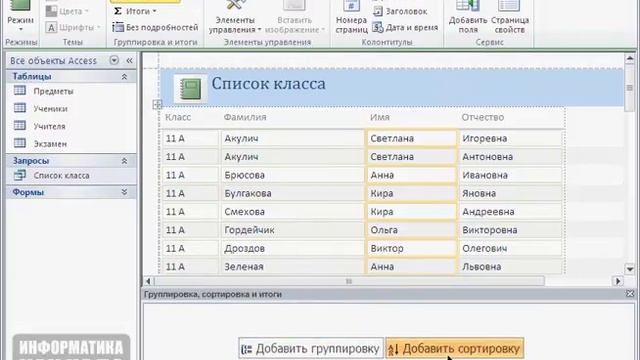Screen dimensions: 640x360
Task: Click the Гордейчик surname cell
Action: tap(292, 230)
